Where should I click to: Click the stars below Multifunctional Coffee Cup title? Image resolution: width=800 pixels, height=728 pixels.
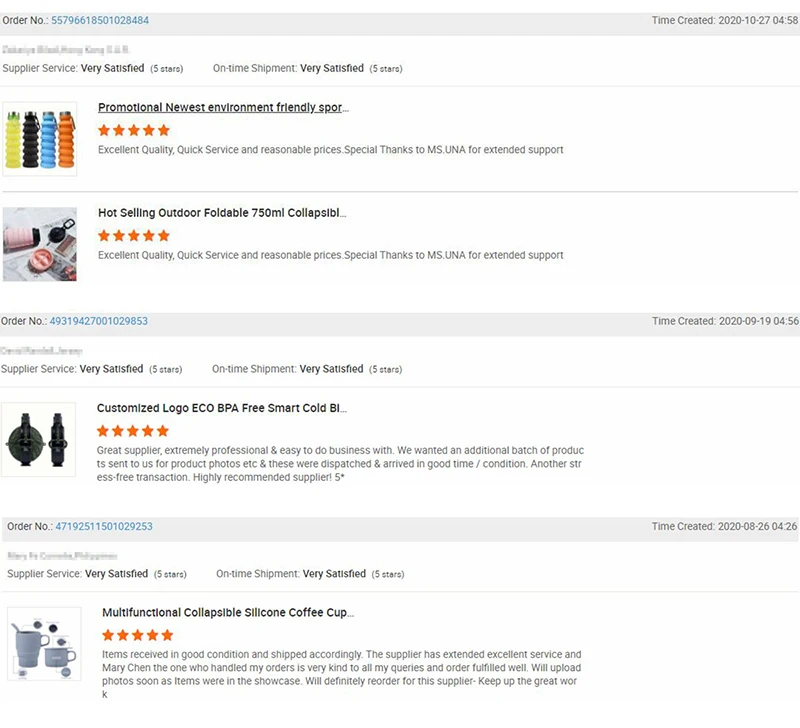pos(138,635)
